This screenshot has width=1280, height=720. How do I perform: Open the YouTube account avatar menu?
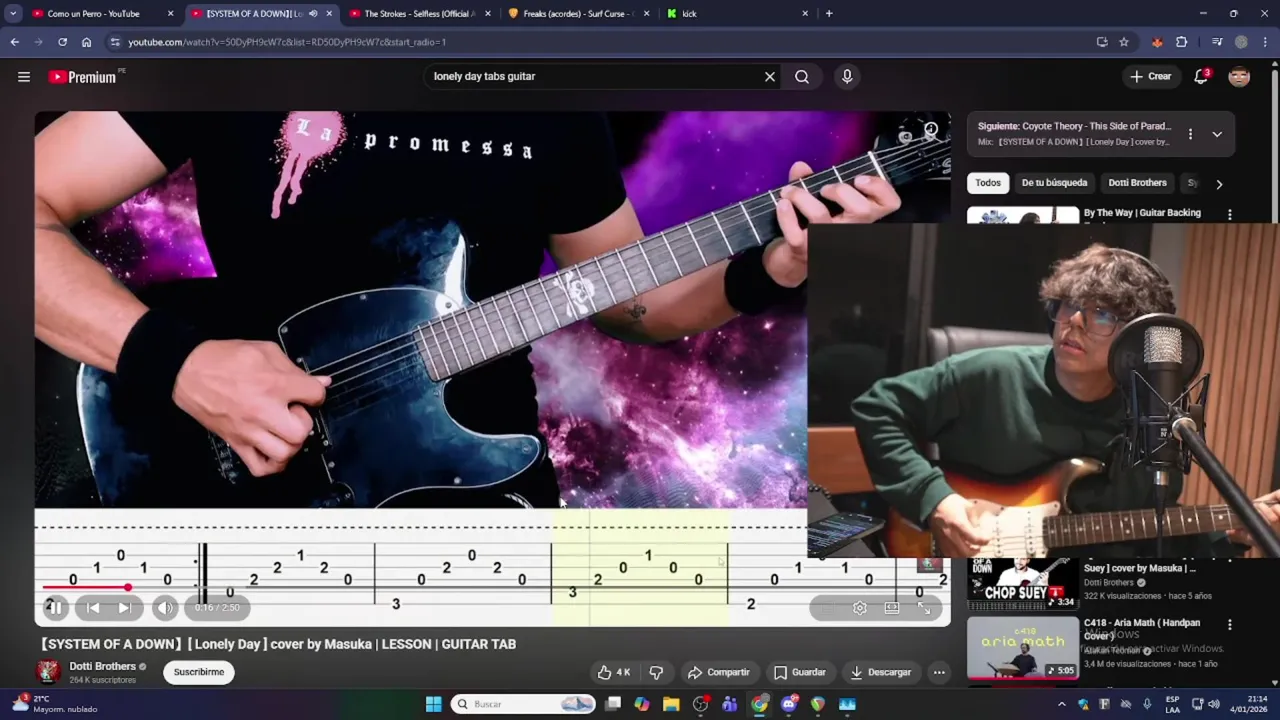point(1239,77)
